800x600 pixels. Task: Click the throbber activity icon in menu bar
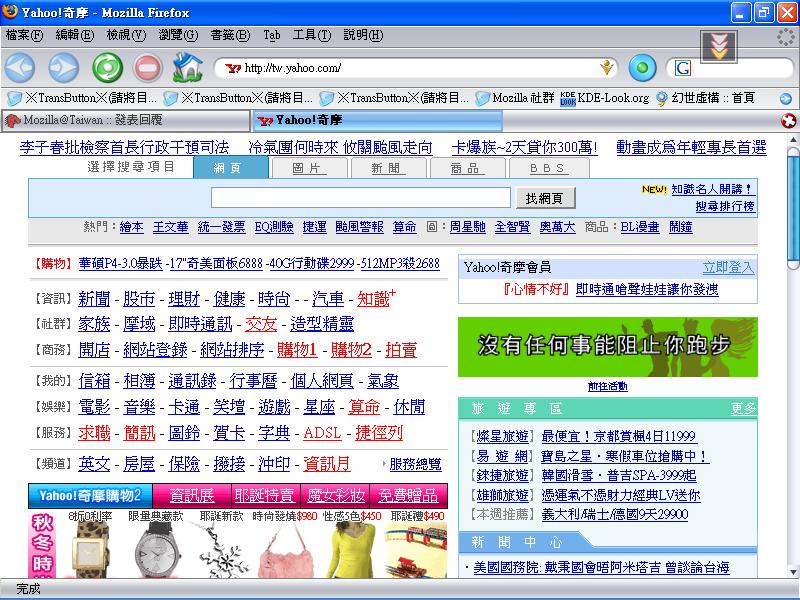point(786,37)
